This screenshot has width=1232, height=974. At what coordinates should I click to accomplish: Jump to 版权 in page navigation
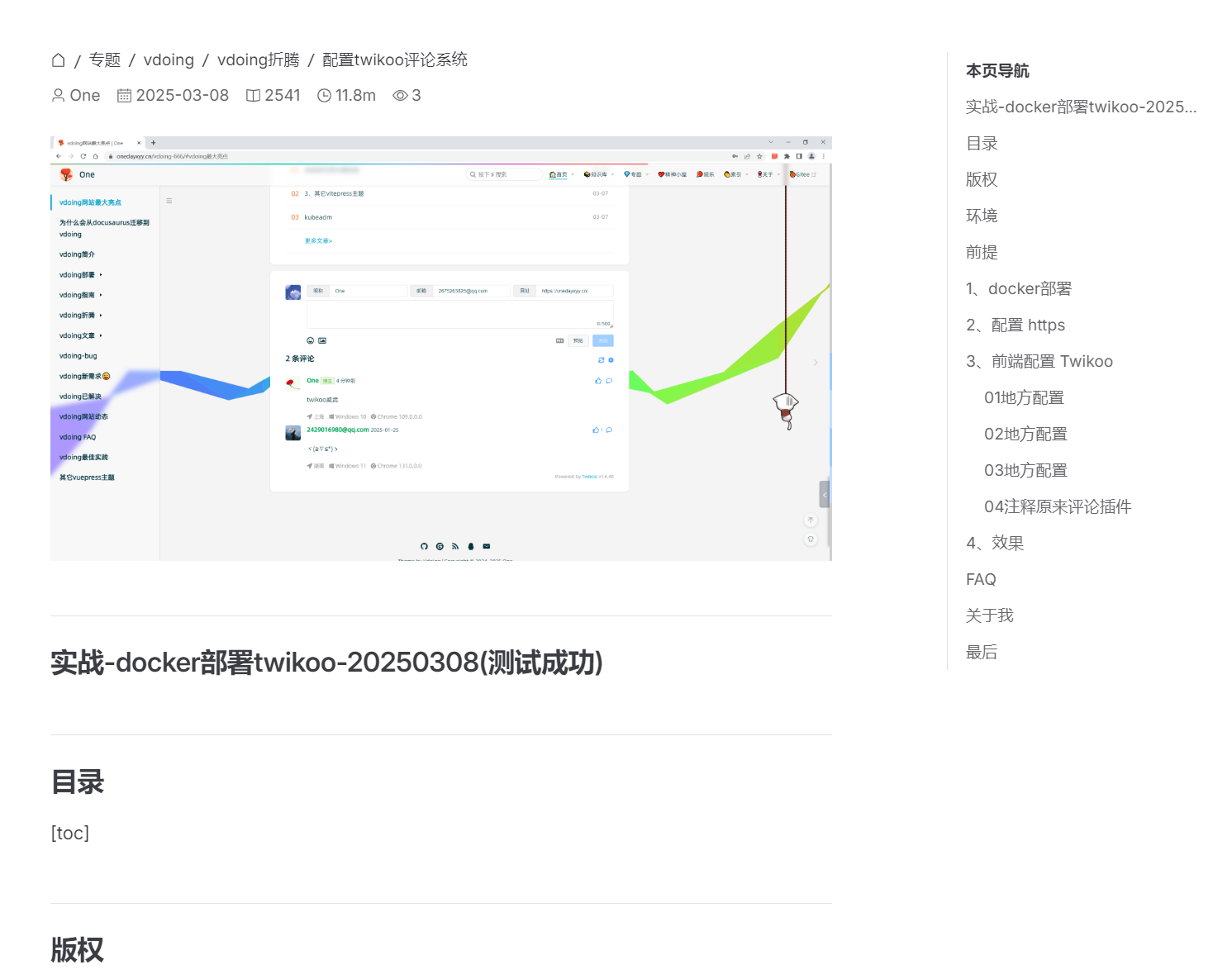982,179
